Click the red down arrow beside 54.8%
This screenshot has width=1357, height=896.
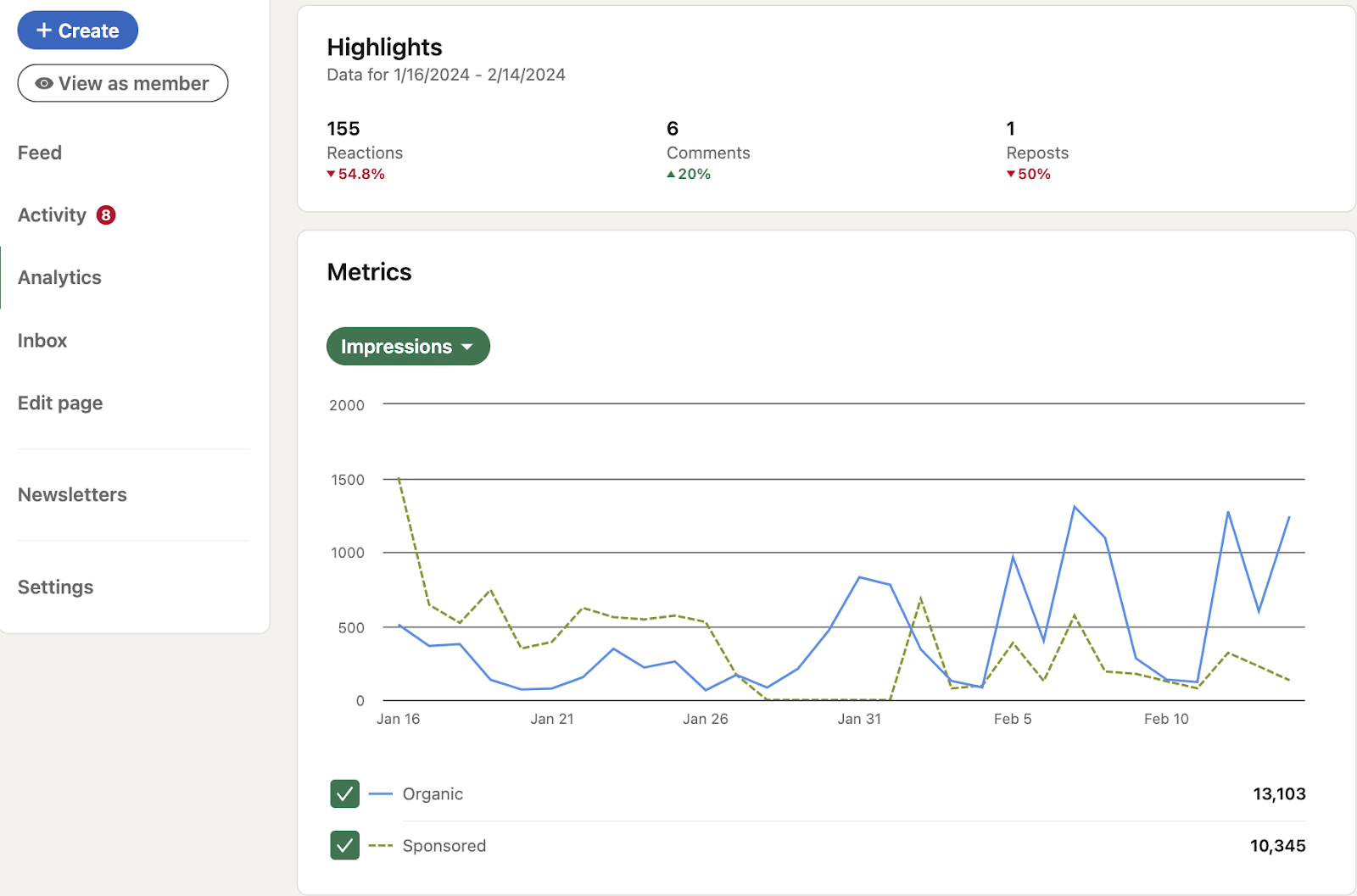coord(330,174)
